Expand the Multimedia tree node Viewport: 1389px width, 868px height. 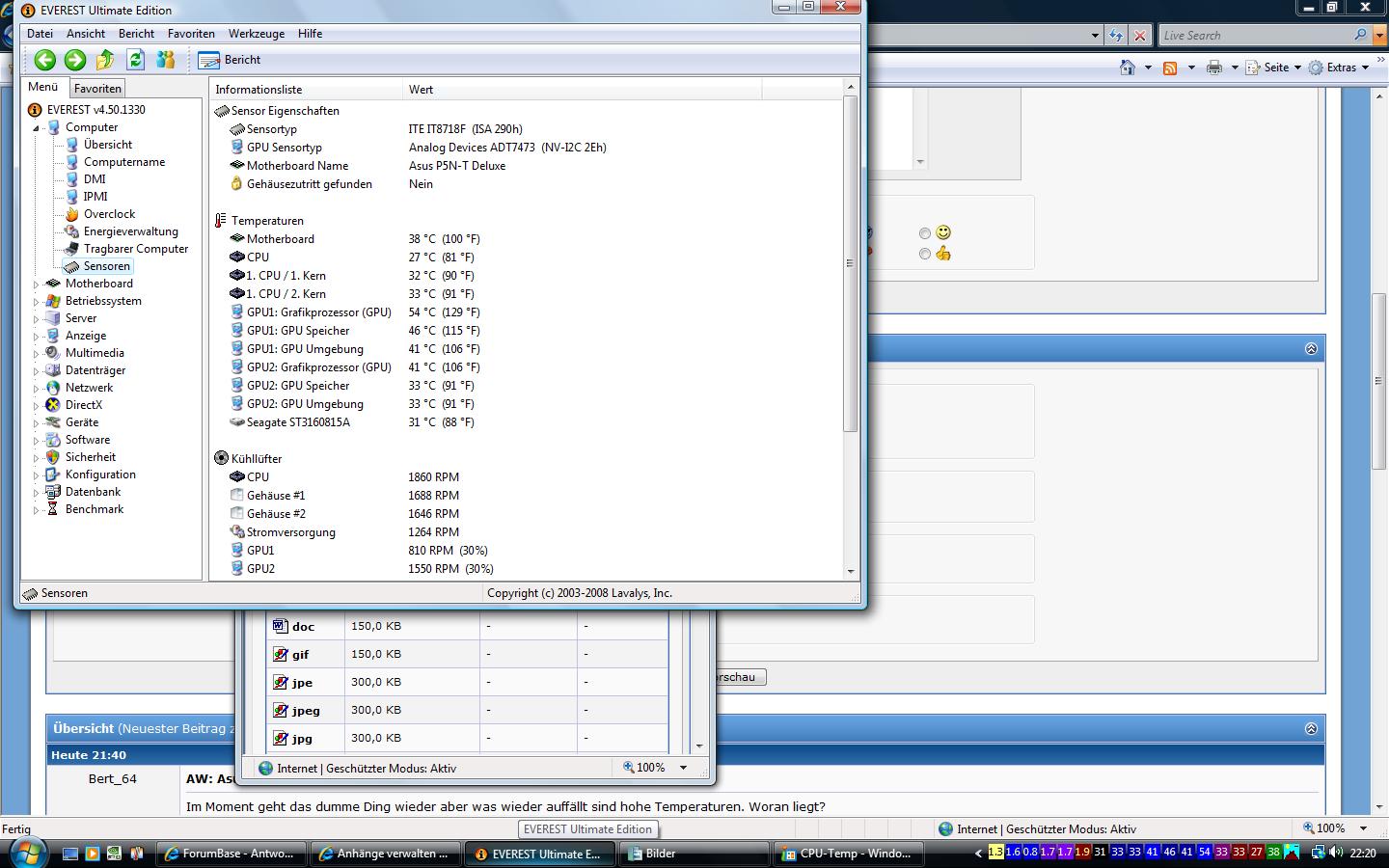pos(37,353)
